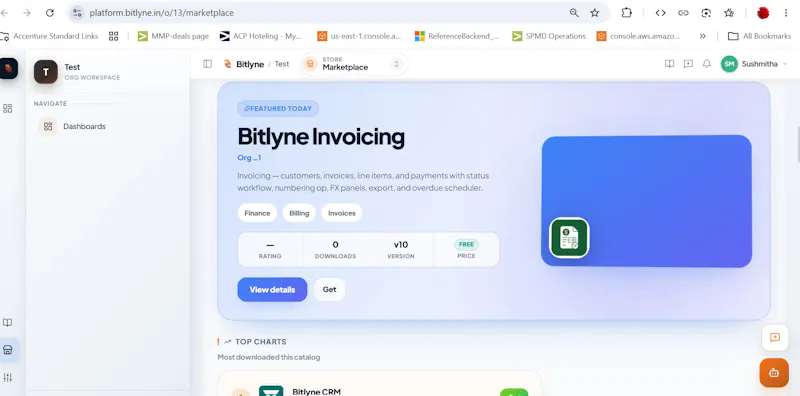Open Accenture Standard Links bookmark
800x396 pixels.
(x=50, y=36)
